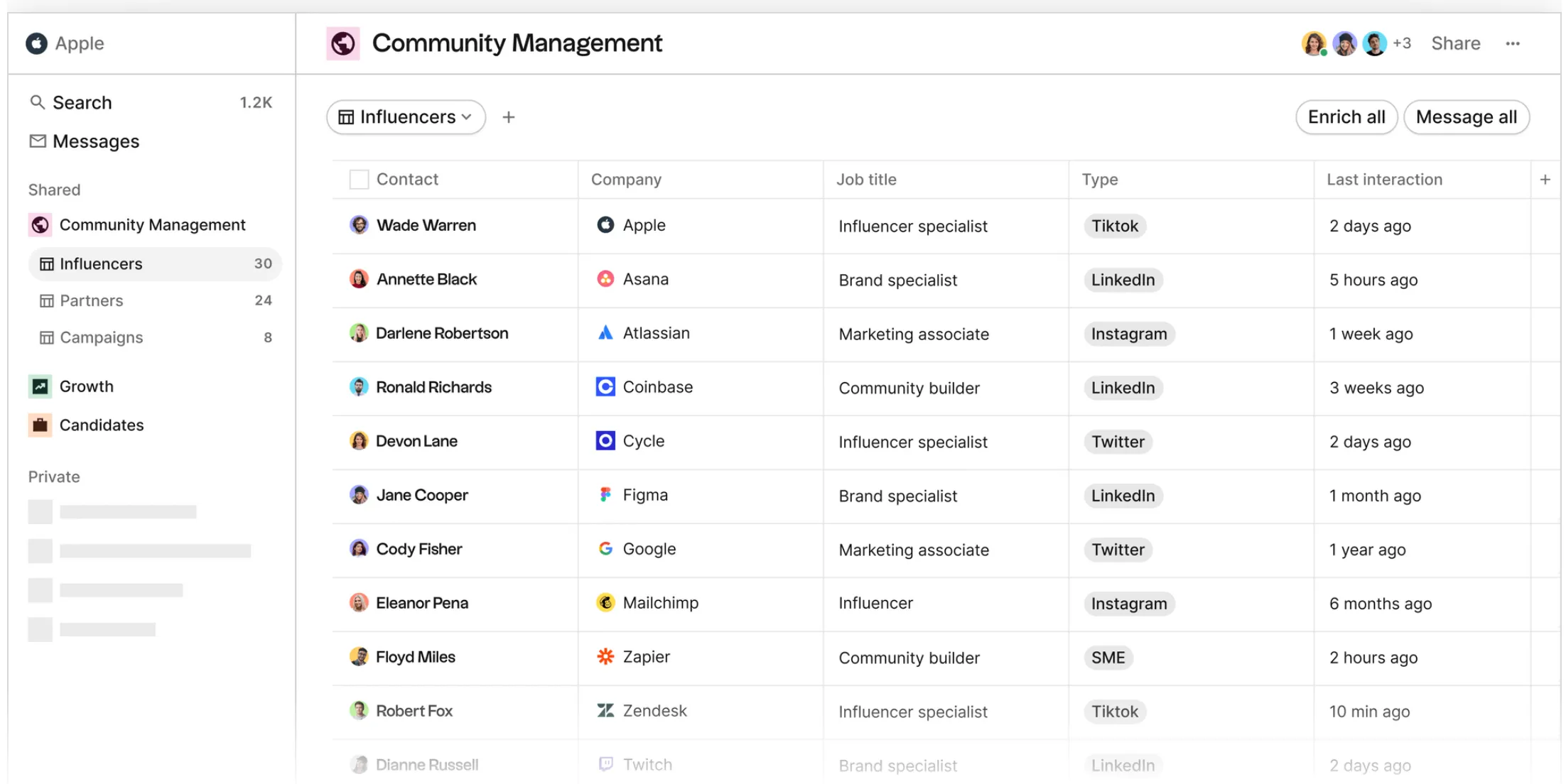Open the Campaigns list in sidebar
Screen dimensions: 1566x784
click(x=155, y=338)
